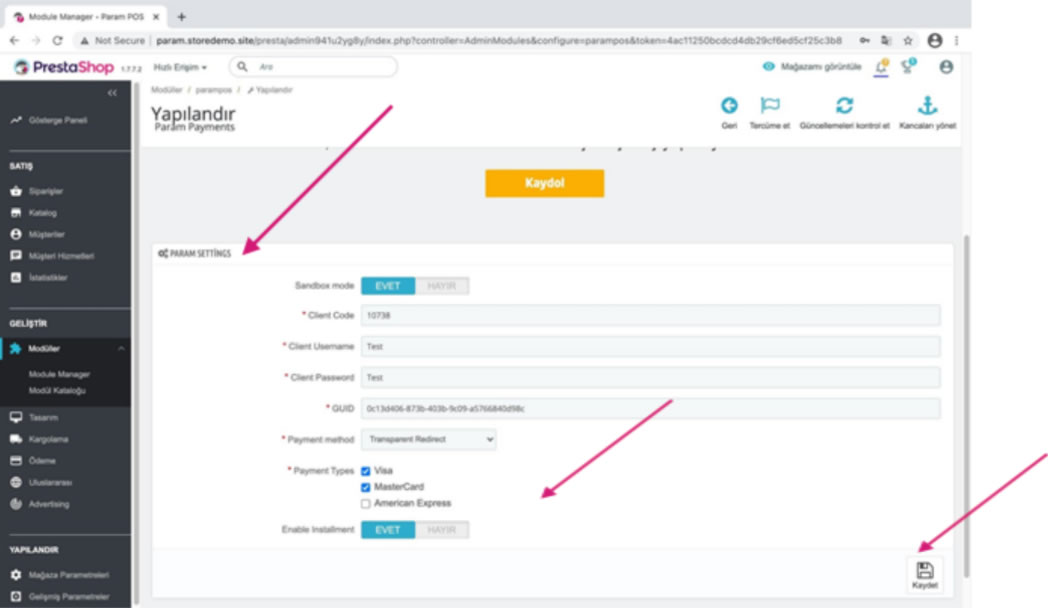Click the Geri back icon
This screenshot has height=608, width=1048.
pos(729,106)
